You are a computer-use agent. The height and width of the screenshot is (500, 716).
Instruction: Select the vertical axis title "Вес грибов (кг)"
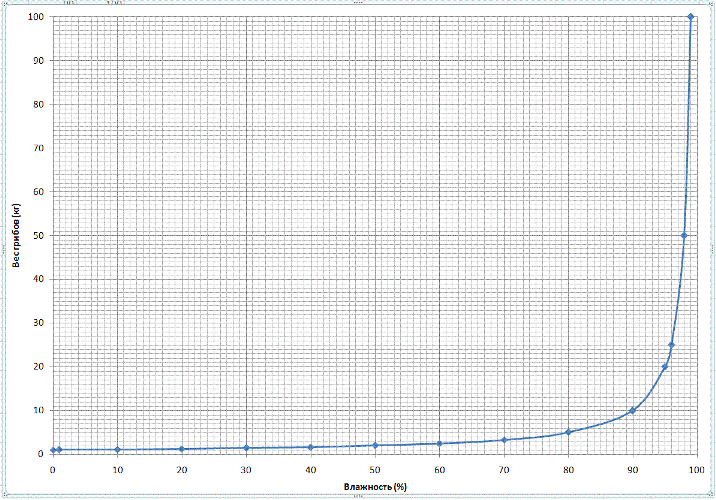tap(16, 235)
